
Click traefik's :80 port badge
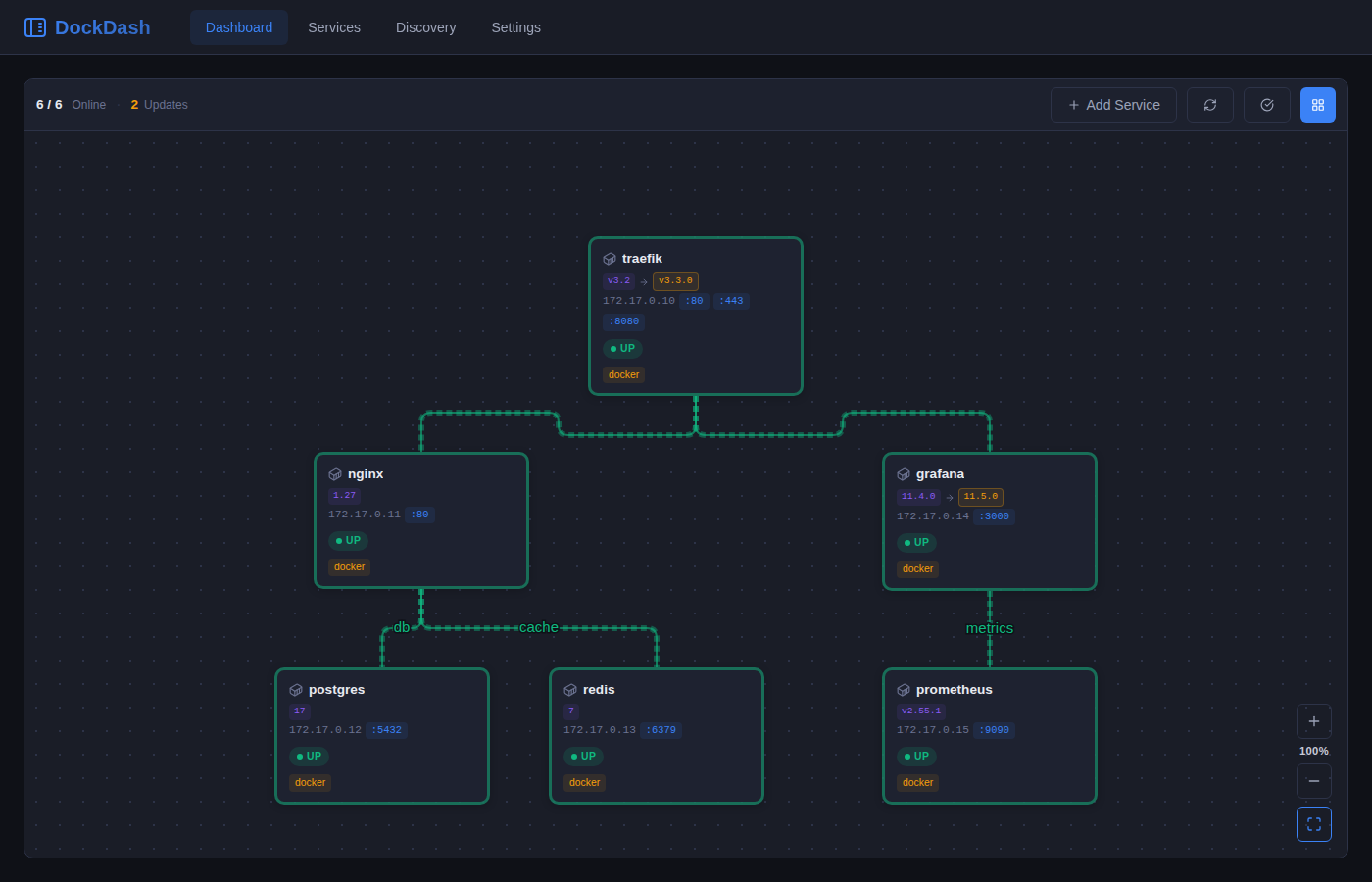click(x=694, y=301)
